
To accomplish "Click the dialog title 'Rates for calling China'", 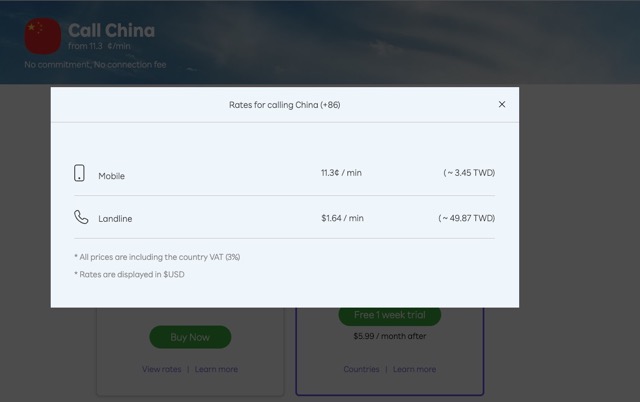I will [284, 104].
